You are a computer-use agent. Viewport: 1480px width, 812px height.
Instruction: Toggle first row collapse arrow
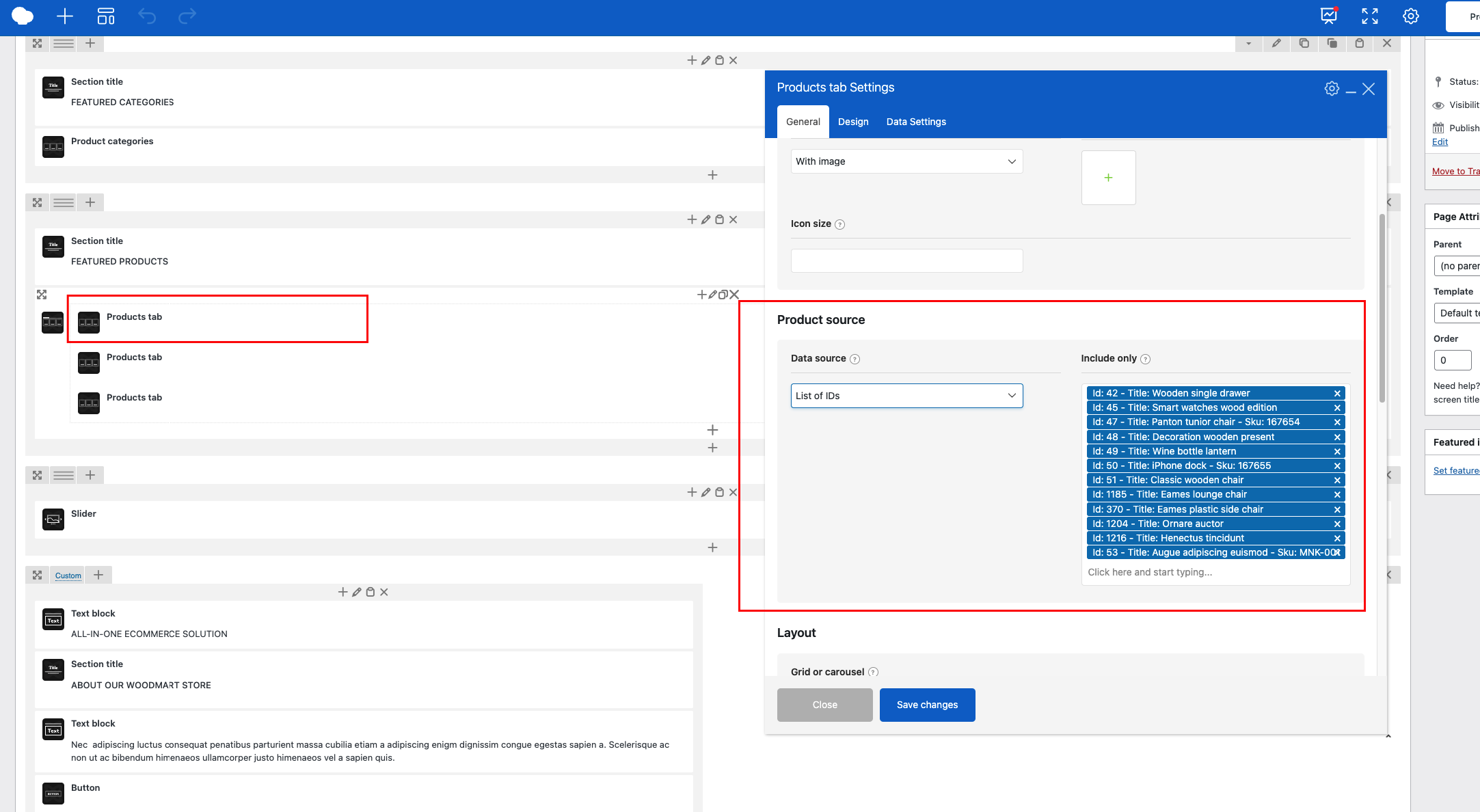click(1249, 43)
